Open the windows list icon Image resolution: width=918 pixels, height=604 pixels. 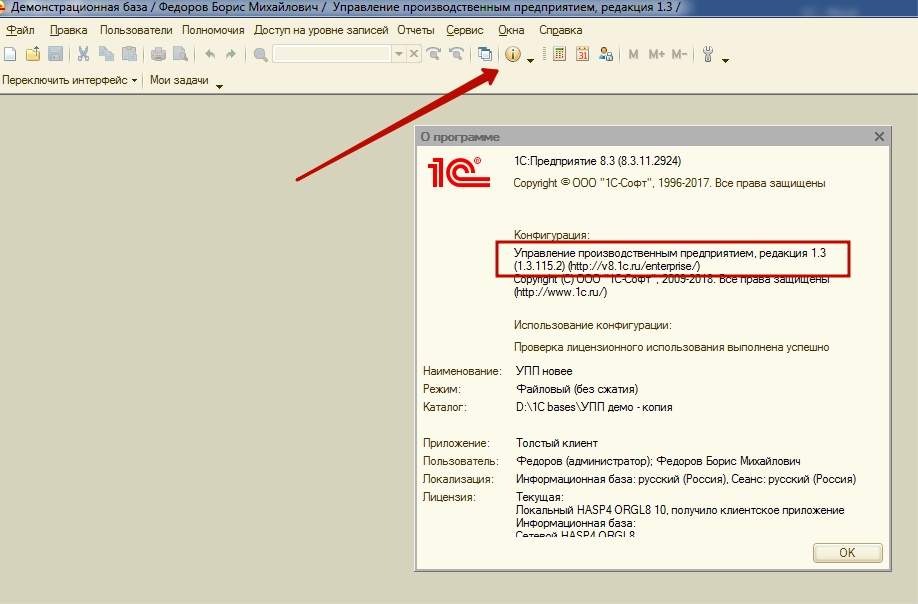pyautogui.click(x=485, y=54)
